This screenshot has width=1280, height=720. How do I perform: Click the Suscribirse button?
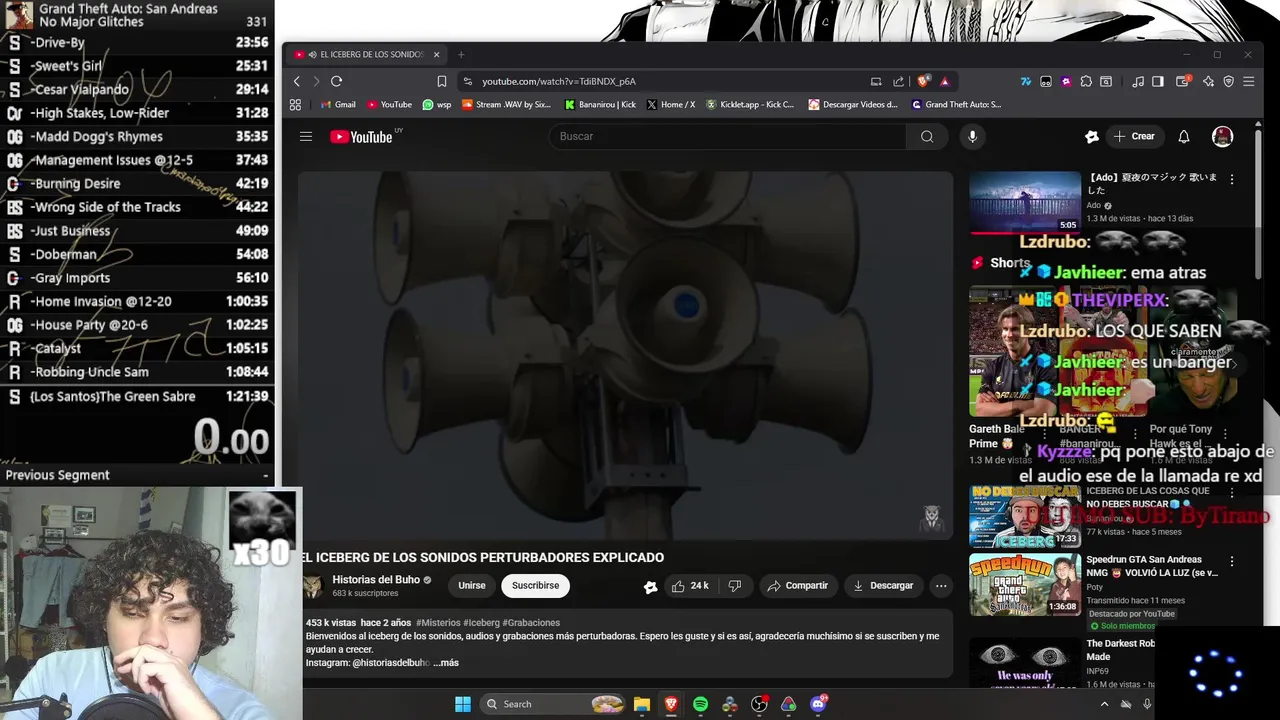coord(535,585)
